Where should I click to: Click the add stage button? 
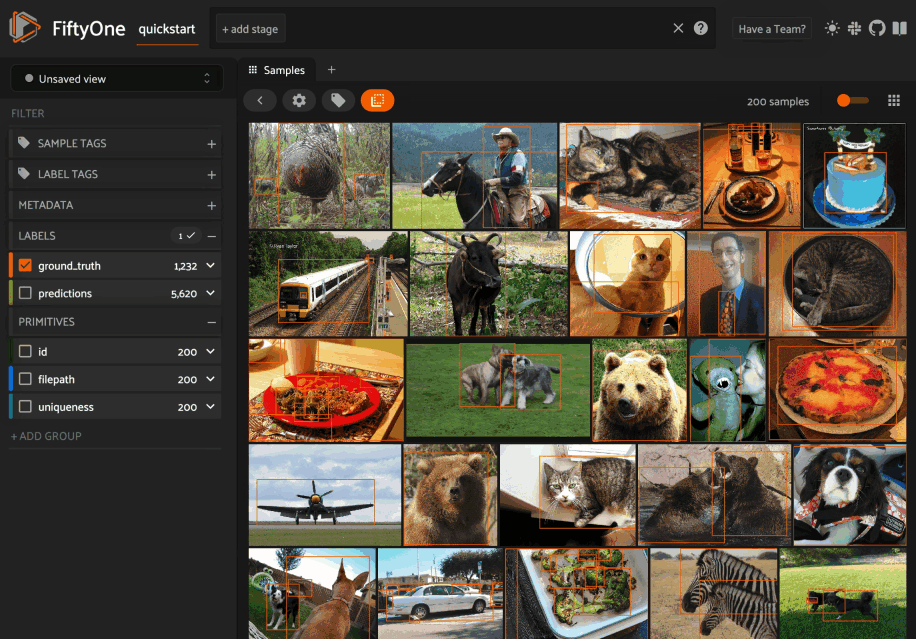coord(250,29)
